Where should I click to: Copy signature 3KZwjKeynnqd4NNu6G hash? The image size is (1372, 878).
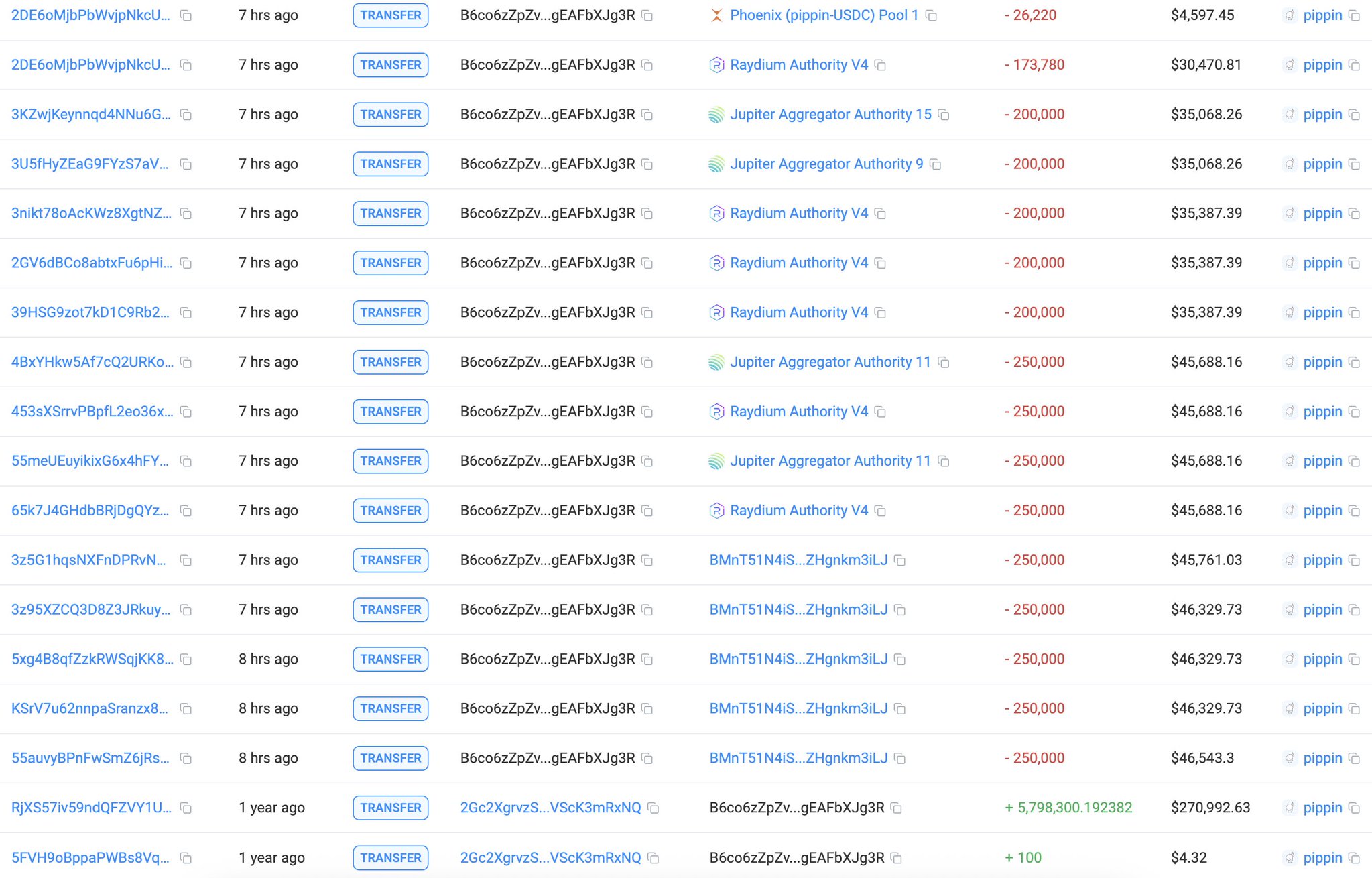click(x=186, y=115)
